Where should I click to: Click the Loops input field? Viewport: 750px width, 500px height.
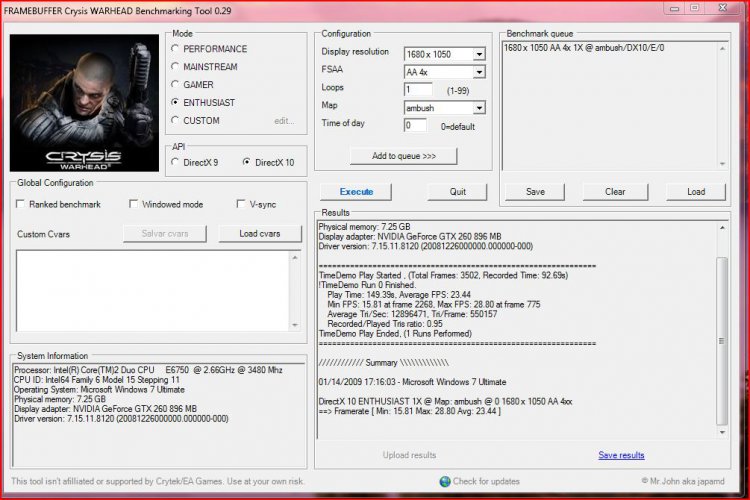coord(418,89)
